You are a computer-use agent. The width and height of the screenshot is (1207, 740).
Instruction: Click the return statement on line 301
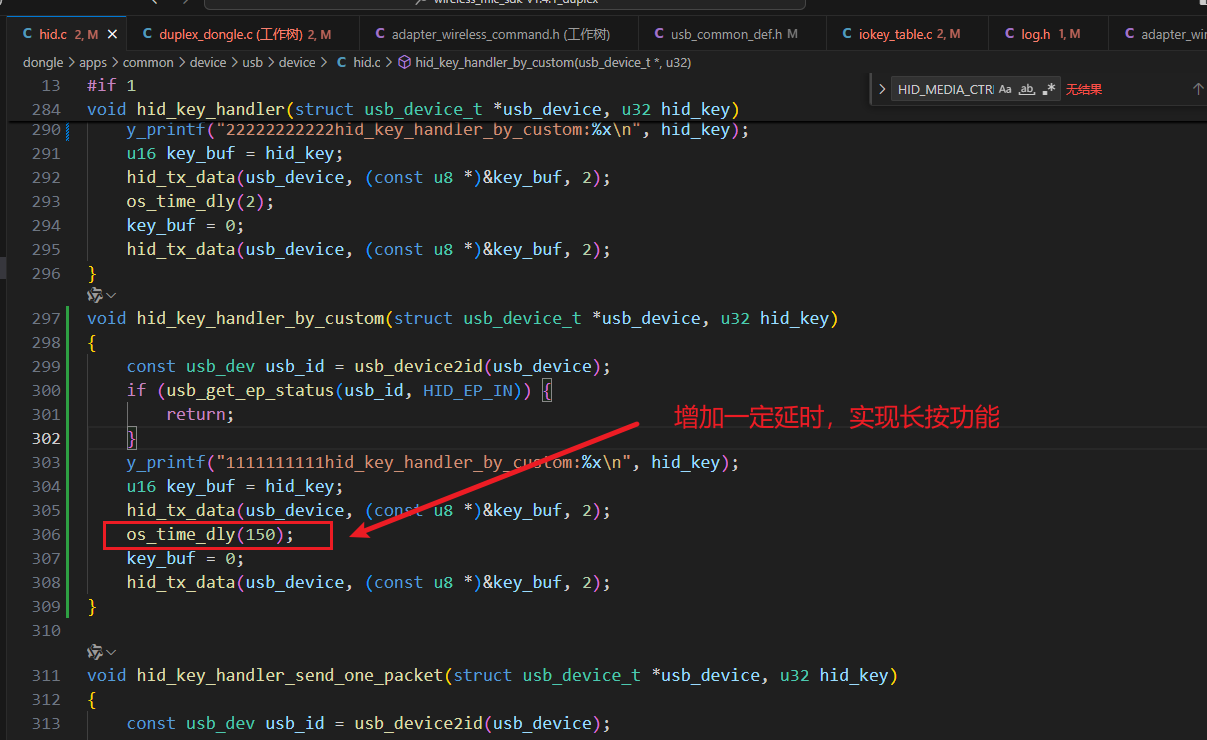point(200,414)
